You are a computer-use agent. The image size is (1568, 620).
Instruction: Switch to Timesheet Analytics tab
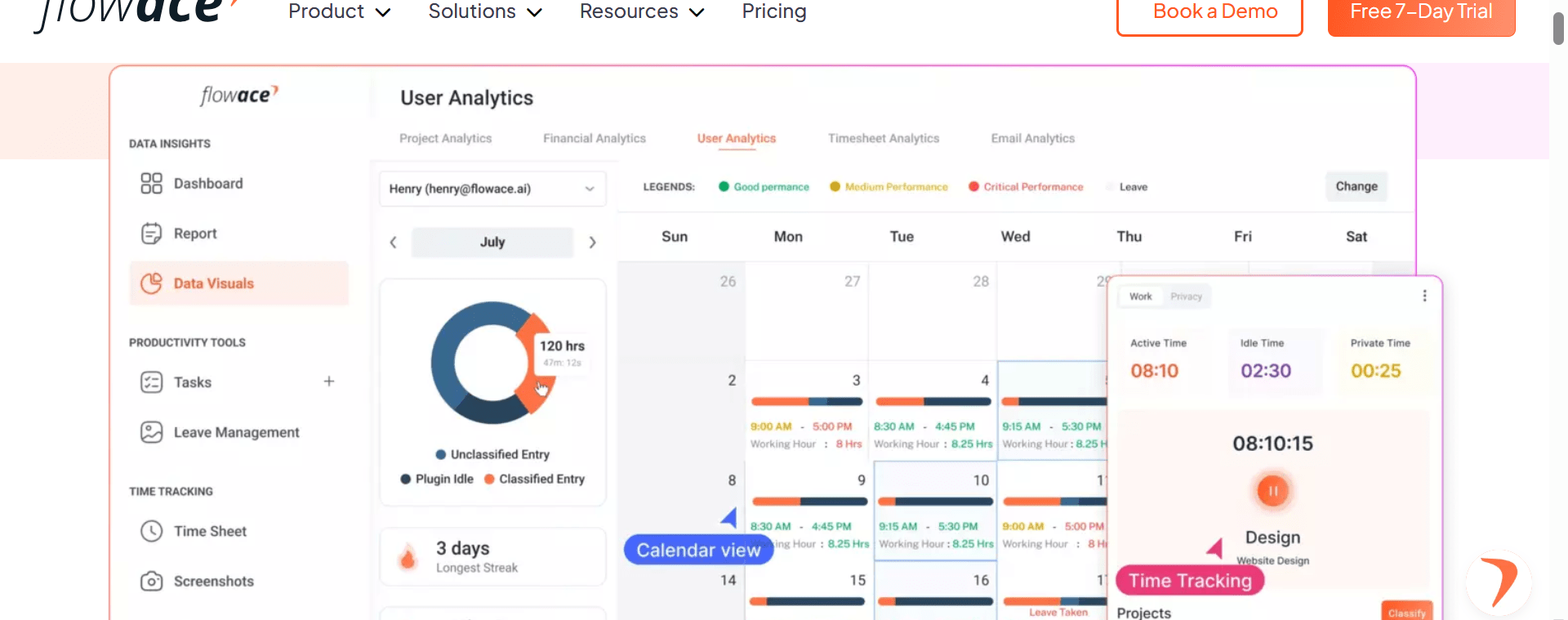coord(884,139)
